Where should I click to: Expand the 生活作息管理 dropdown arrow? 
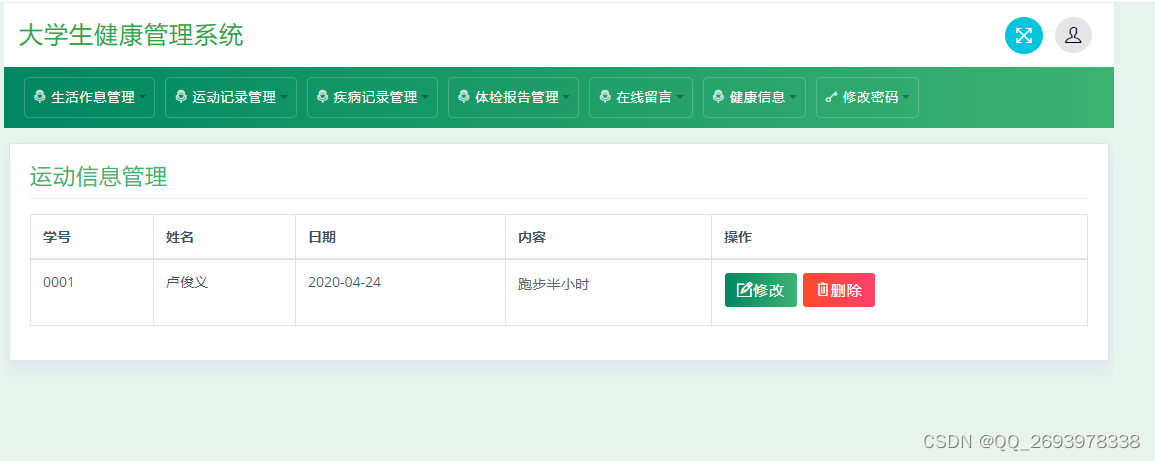click(x=142, y=97)
